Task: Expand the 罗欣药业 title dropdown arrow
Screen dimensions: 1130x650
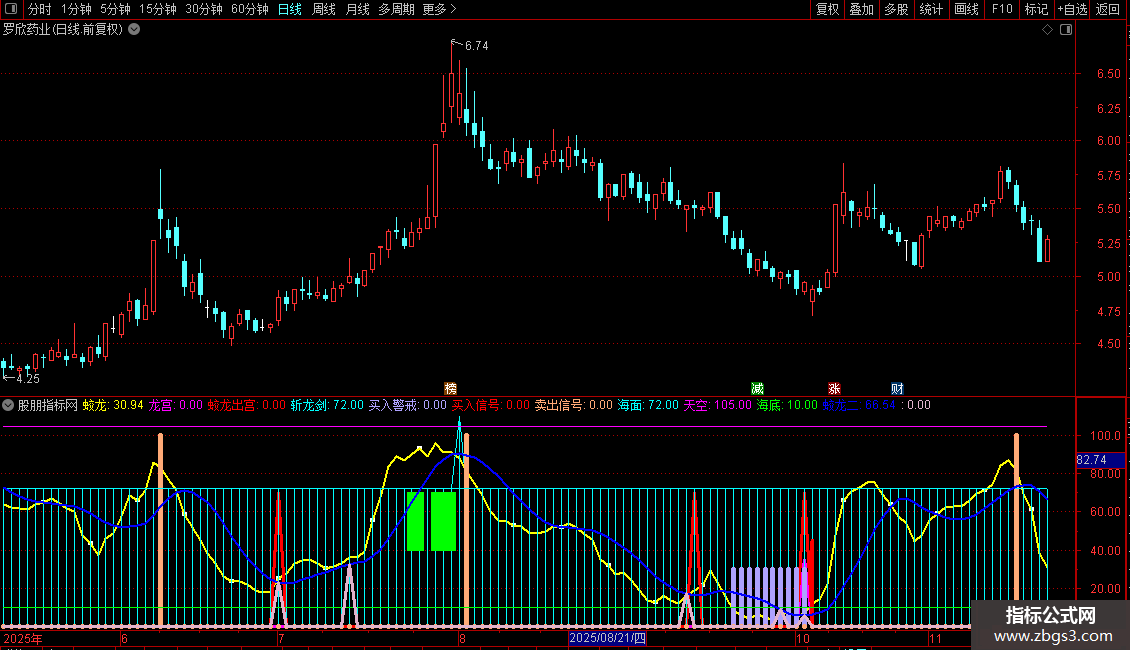Action: 134,30
